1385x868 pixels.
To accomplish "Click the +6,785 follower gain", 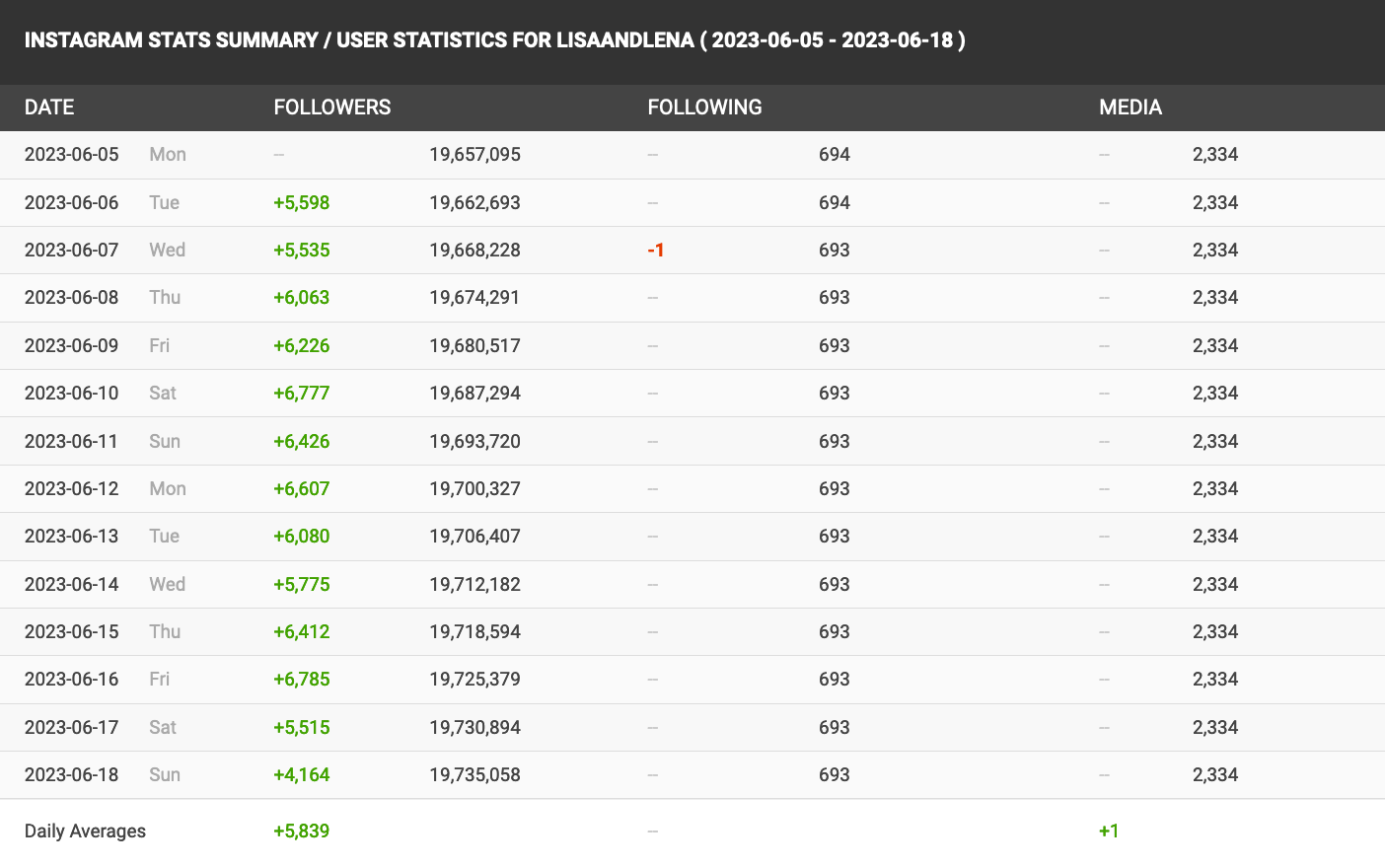I will pyautogui.click(x=301, y=680).
